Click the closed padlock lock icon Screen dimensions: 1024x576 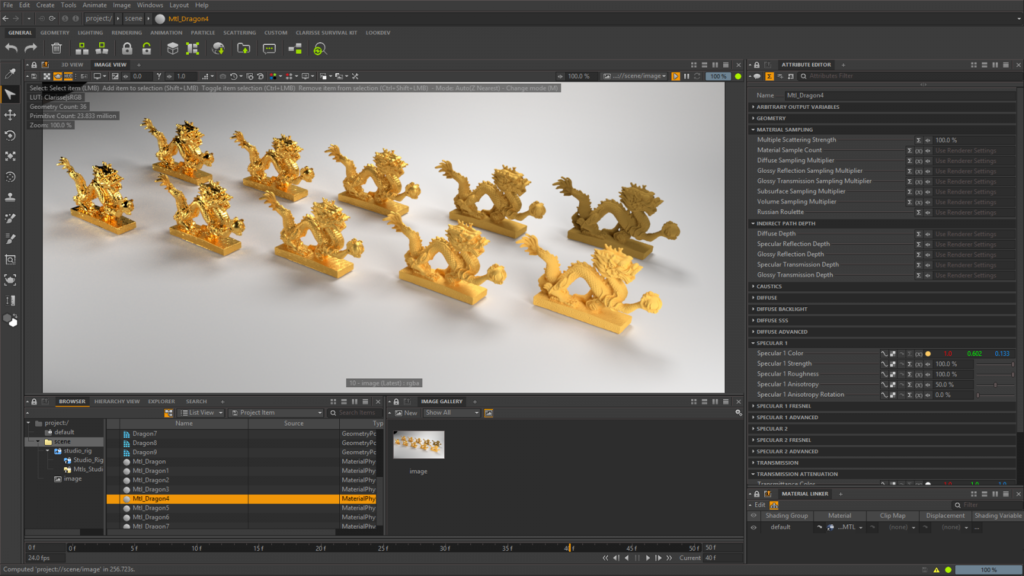pos(127,48)
